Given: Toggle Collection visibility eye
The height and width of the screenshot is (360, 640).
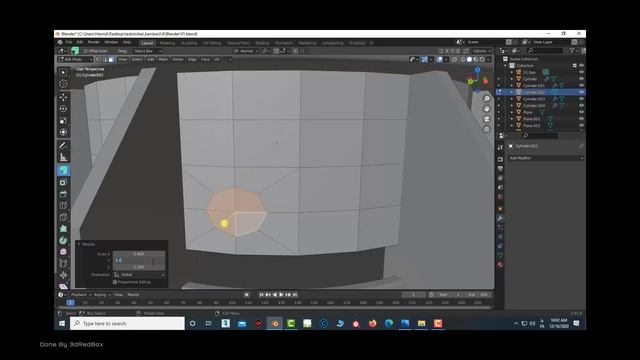Looking at the screenshot, I should click(581, 66).
